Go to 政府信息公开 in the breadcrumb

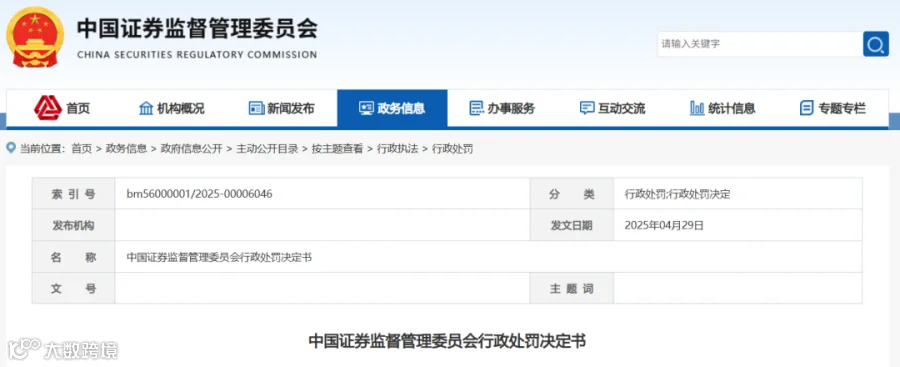pos(191,149)
